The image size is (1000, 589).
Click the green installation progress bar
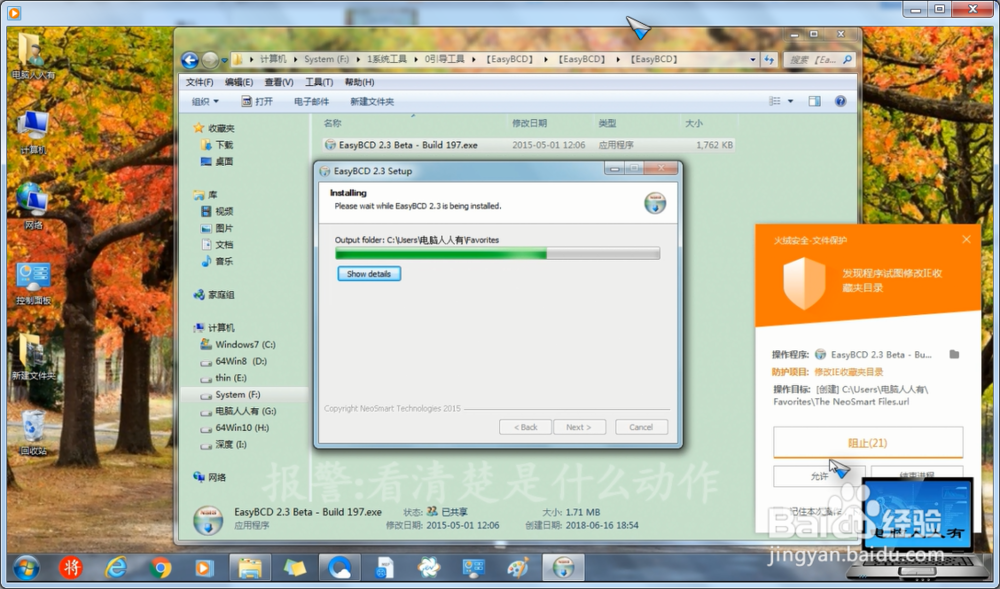coord(497,254)
